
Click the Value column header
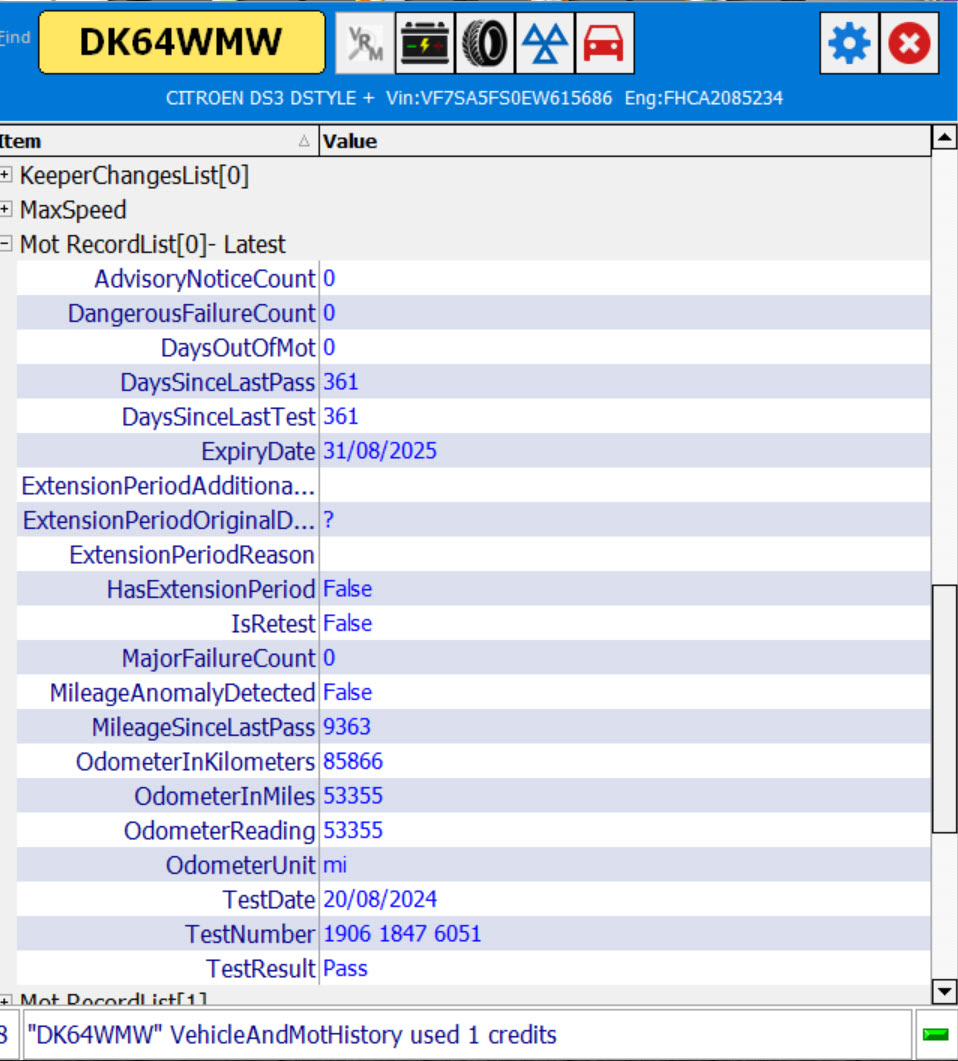tap(620, 141)
